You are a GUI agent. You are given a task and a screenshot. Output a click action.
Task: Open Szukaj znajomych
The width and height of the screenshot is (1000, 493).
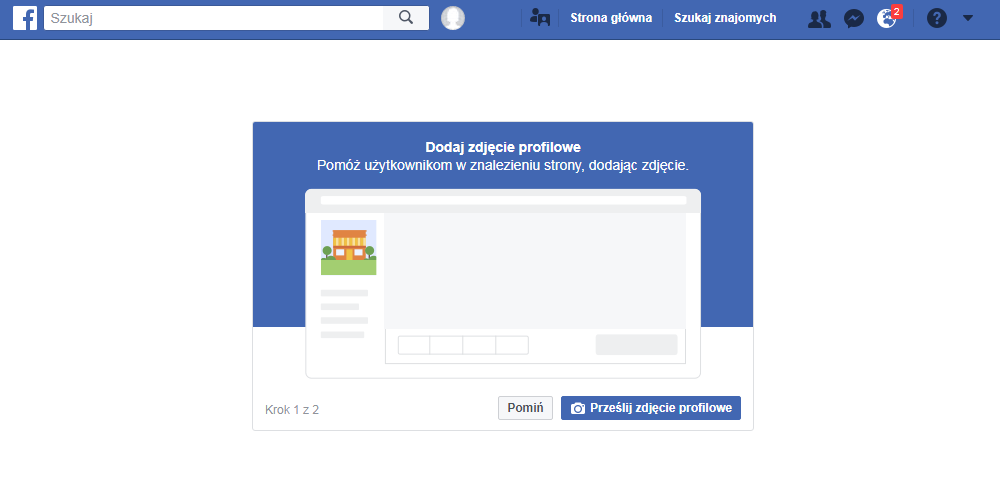point(725,18)
